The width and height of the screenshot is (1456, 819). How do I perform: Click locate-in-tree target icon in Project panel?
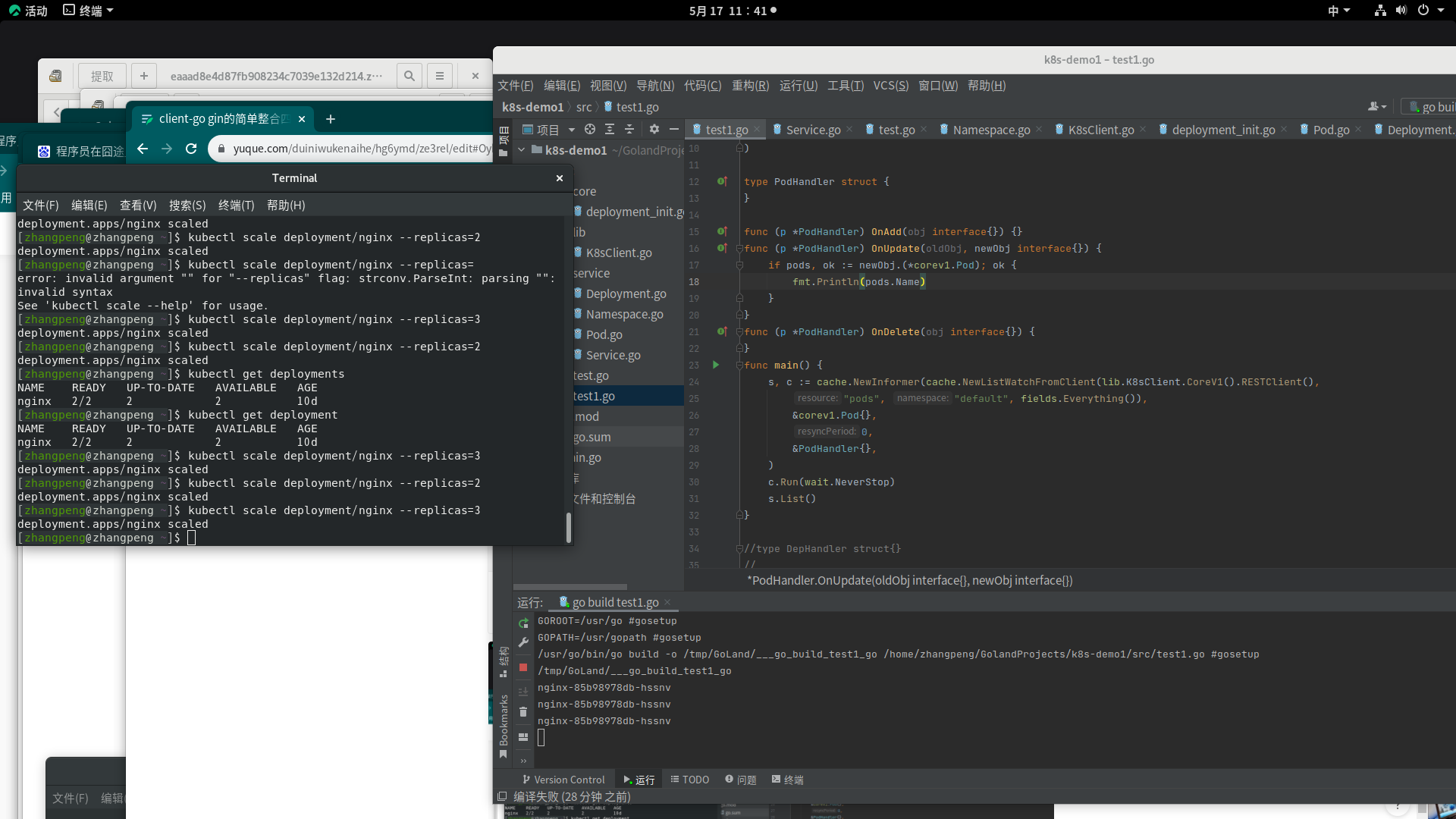click(590, 130)
